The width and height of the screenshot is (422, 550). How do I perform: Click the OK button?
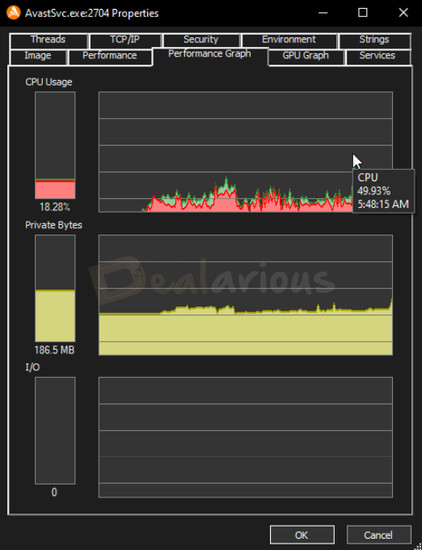302,535
